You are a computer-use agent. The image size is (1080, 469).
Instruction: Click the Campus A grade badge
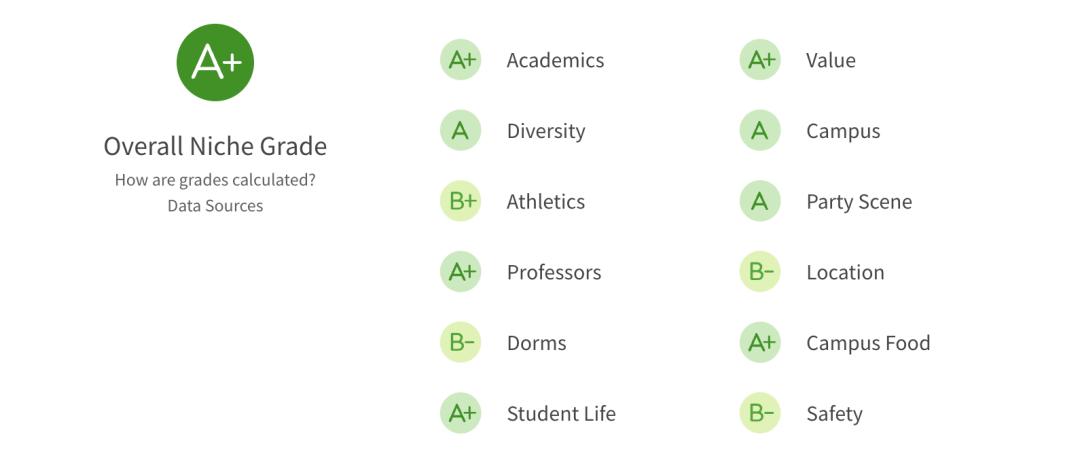point(760,131)
